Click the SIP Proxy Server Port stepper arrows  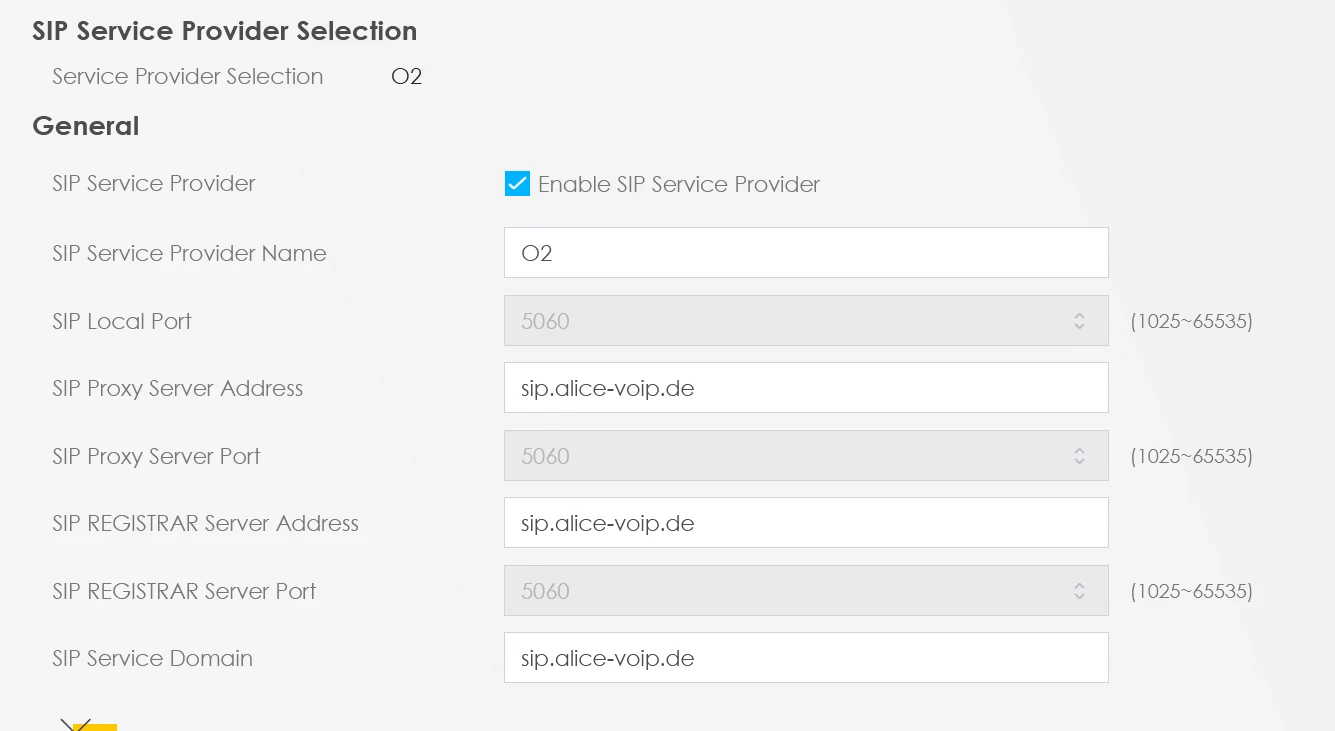1079,456
